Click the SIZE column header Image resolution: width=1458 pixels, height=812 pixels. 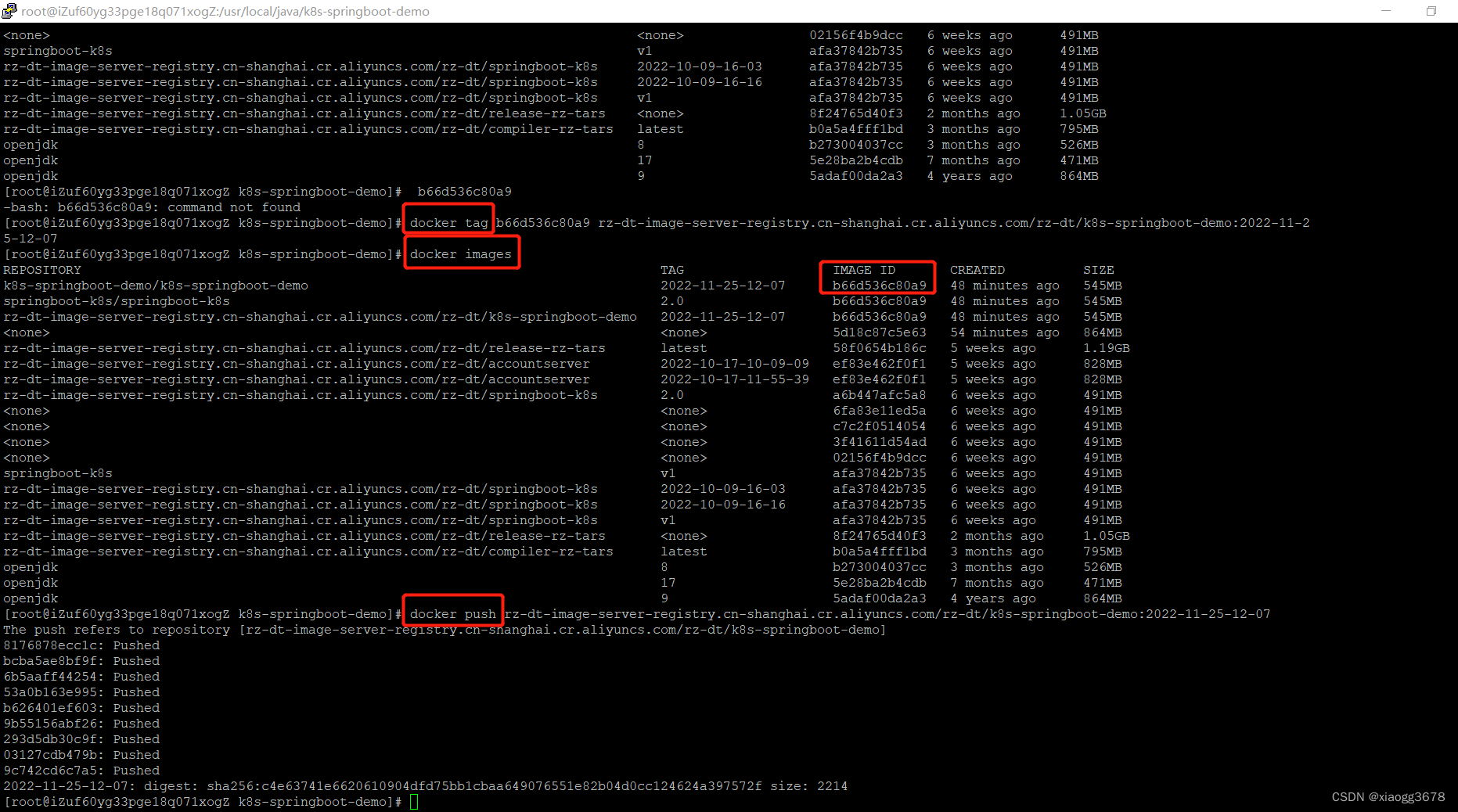(x=1098, y=269)
